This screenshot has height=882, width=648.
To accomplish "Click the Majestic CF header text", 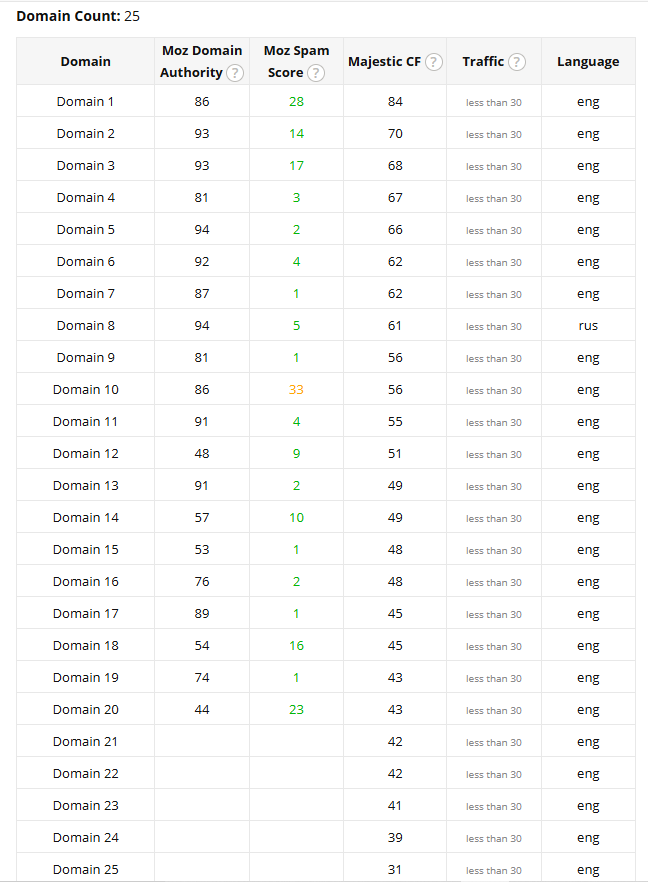I will coord(384,62).
